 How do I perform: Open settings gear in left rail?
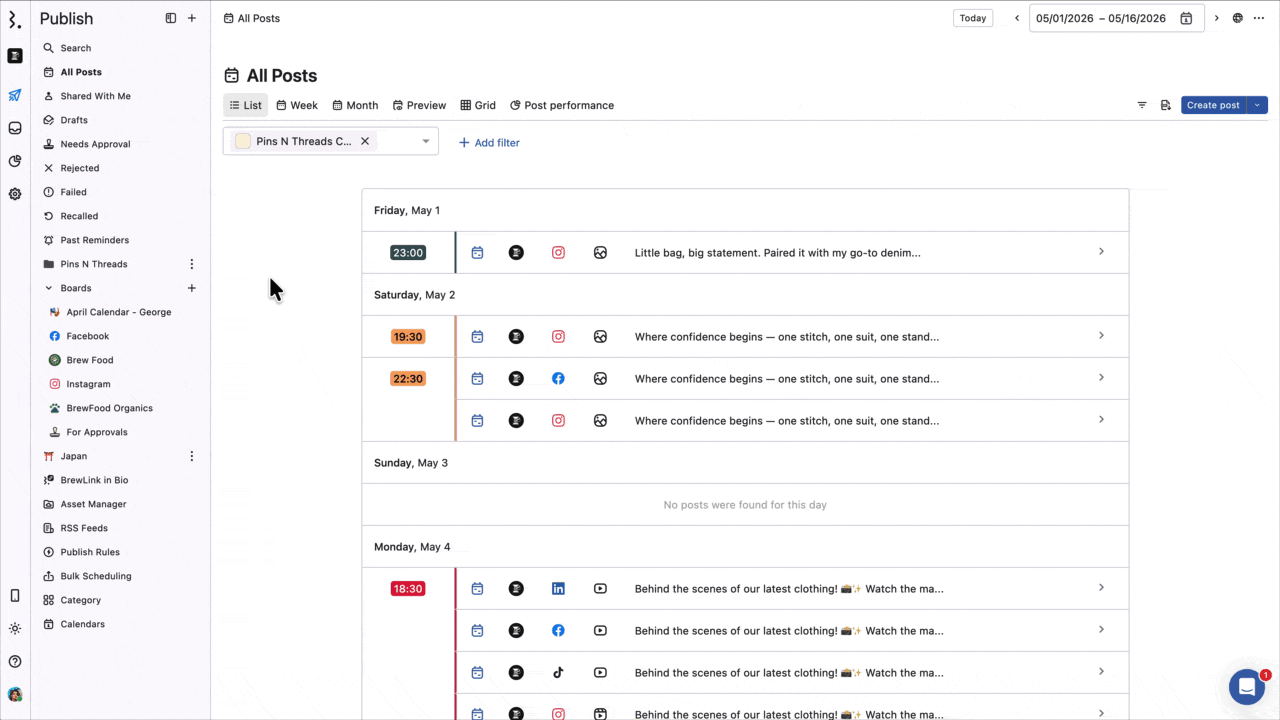click(x=15, y=194)
